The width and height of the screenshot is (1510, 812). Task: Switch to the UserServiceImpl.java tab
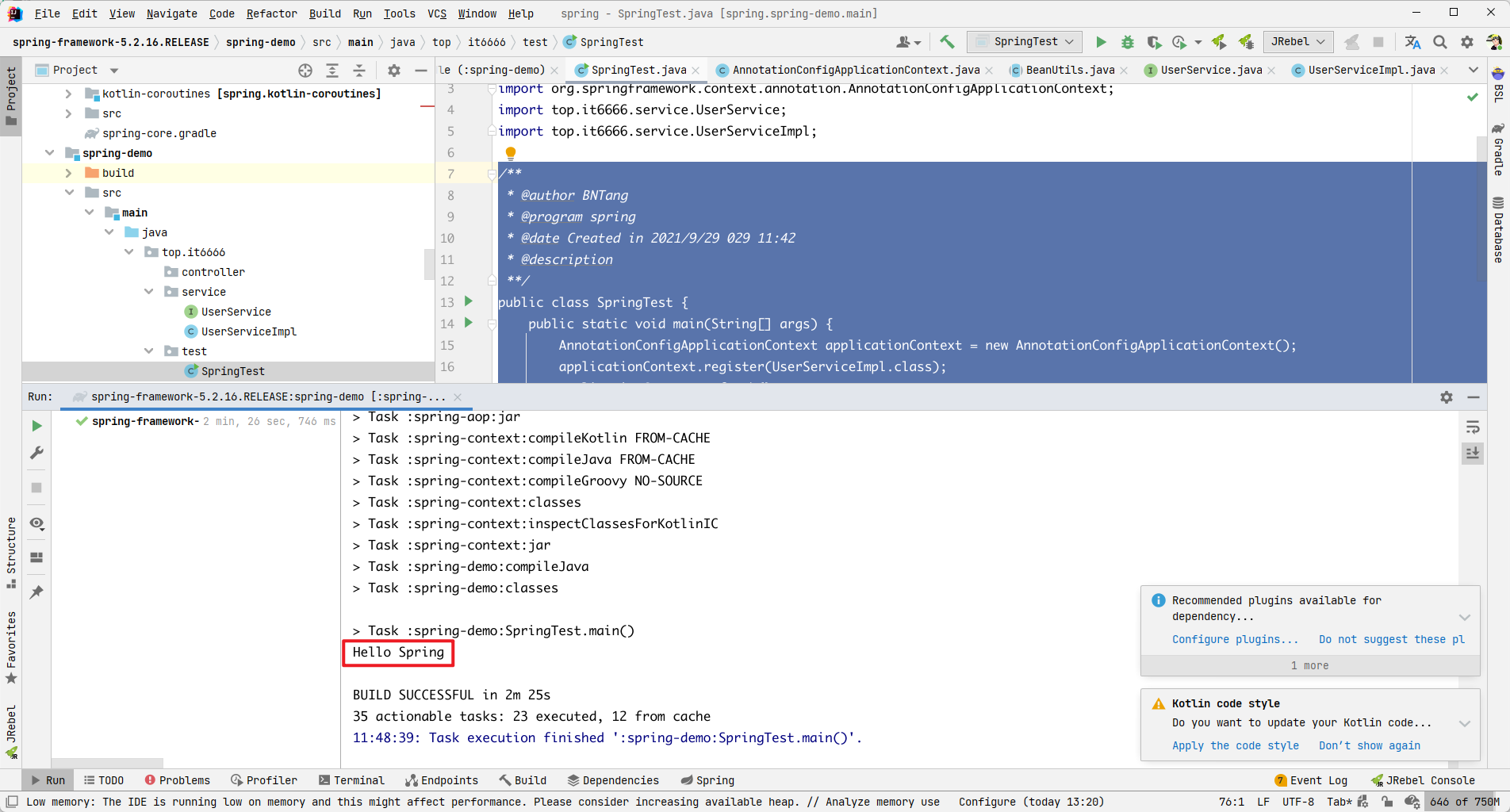coord(1370,71)
